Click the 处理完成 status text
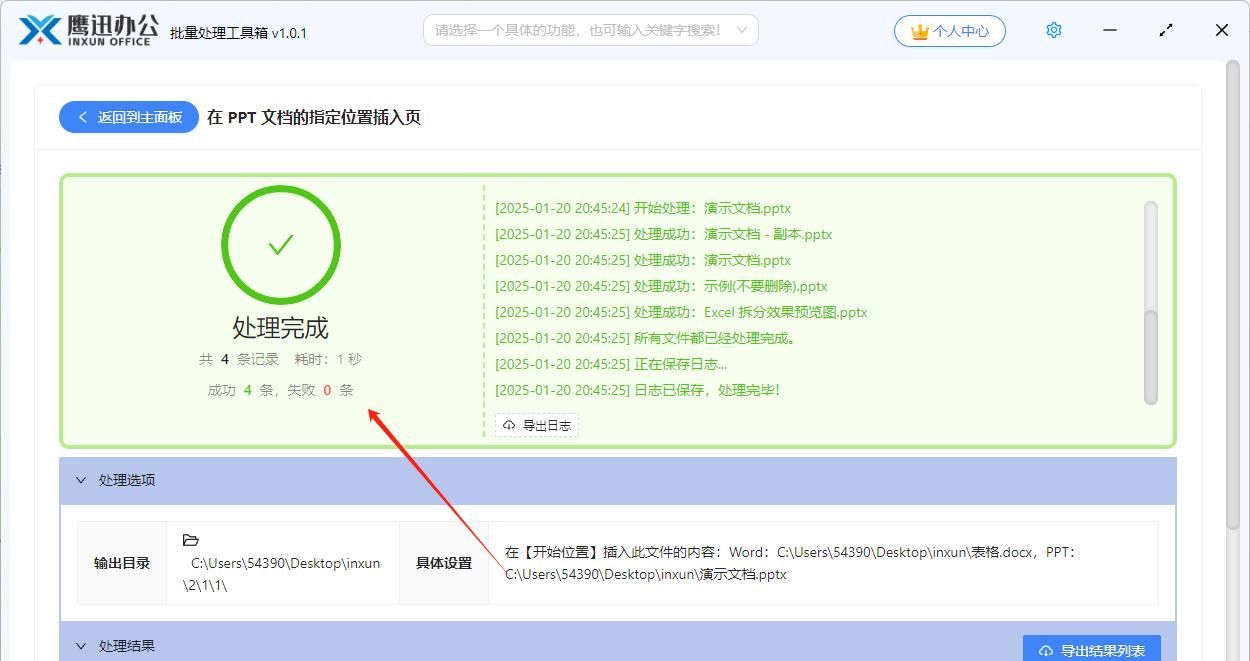Image resolution: width=1250 pixels, height=661 pixels. 280,327
